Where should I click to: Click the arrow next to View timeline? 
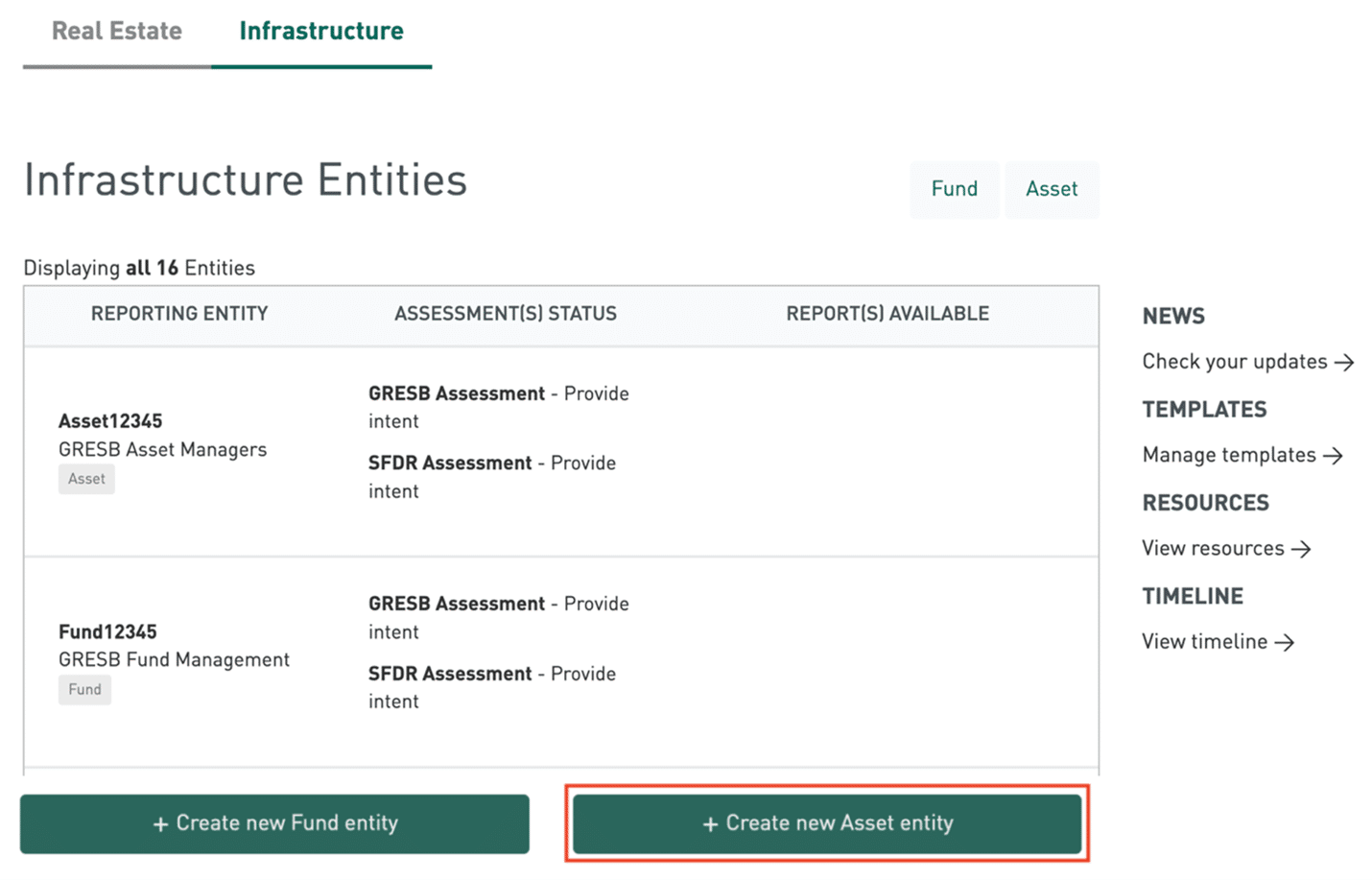pos(1285,642)
